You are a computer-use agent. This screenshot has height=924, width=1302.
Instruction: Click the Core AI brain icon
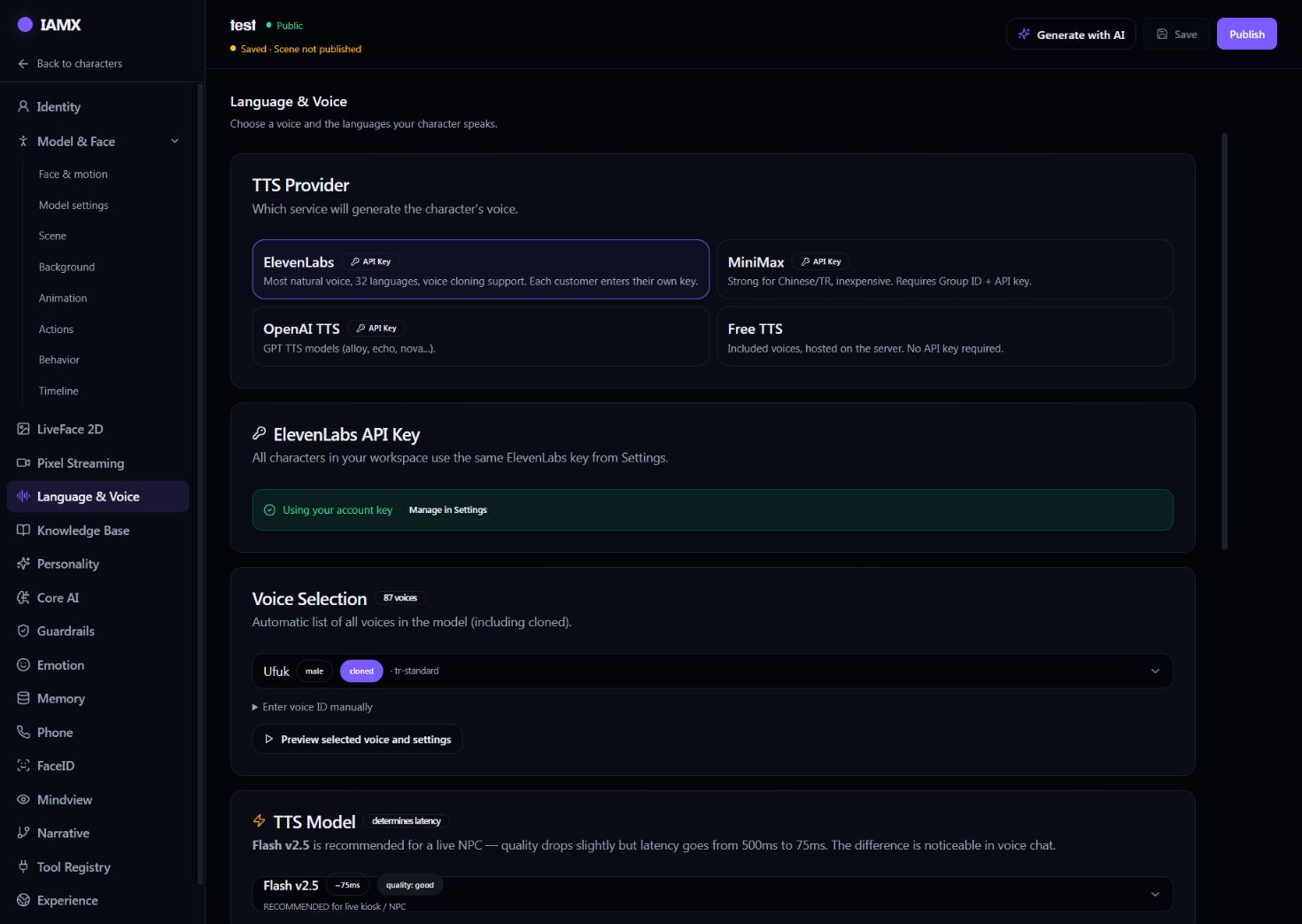click(23, 597)
